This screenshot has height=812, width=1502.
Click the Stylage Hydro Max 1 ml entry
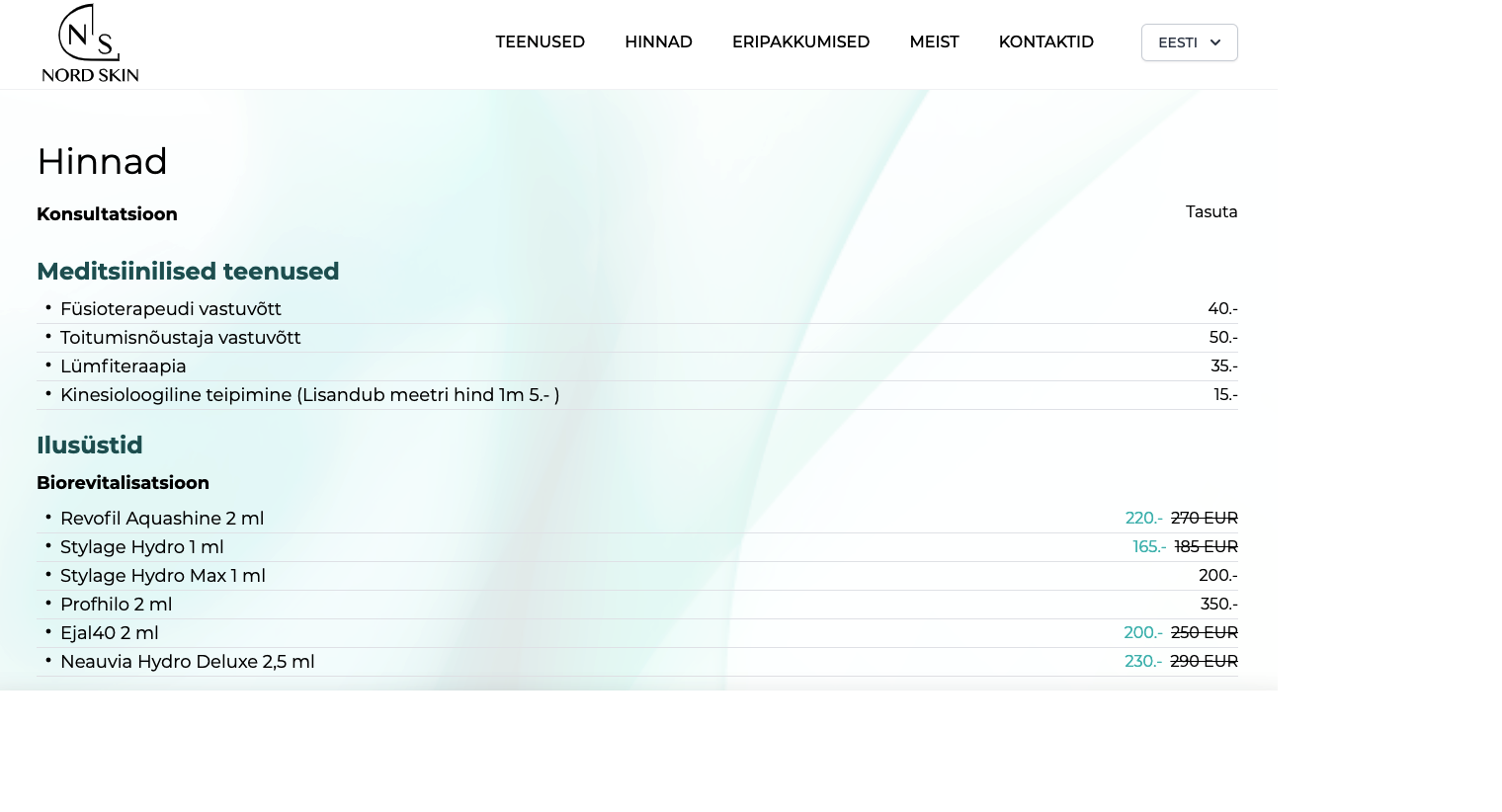click(163, 576)
